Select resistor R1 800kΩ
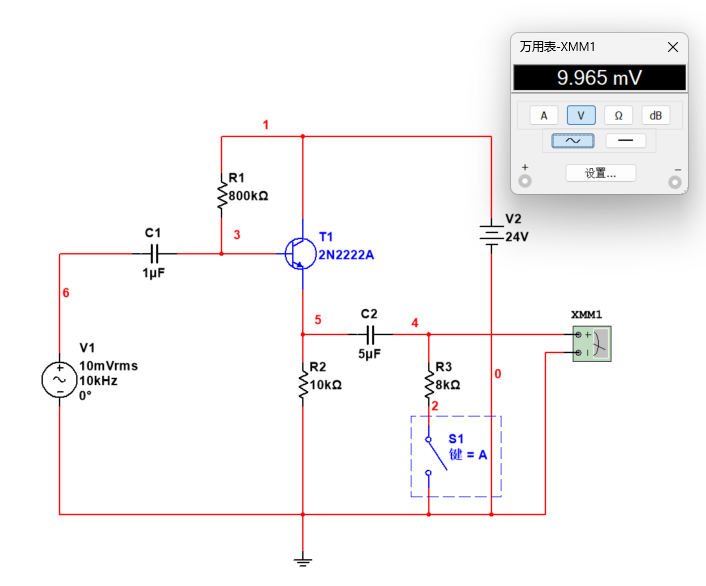The image size is (706, 586). (x=221, y=195)
